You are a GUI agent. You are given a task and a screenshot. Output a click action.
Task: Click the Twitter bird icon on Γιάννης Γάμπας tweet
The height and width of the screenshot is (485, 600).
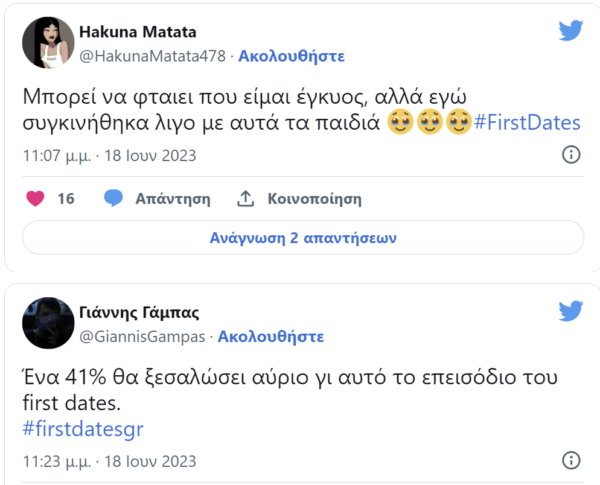pos(570,311)
